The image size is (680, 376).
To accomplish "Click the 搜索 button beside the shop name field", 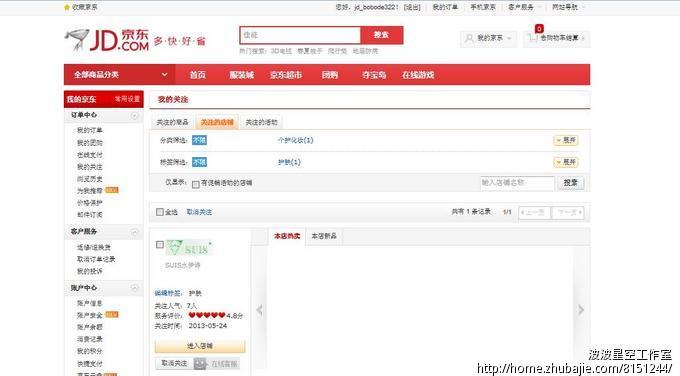I will click(570, 183).
